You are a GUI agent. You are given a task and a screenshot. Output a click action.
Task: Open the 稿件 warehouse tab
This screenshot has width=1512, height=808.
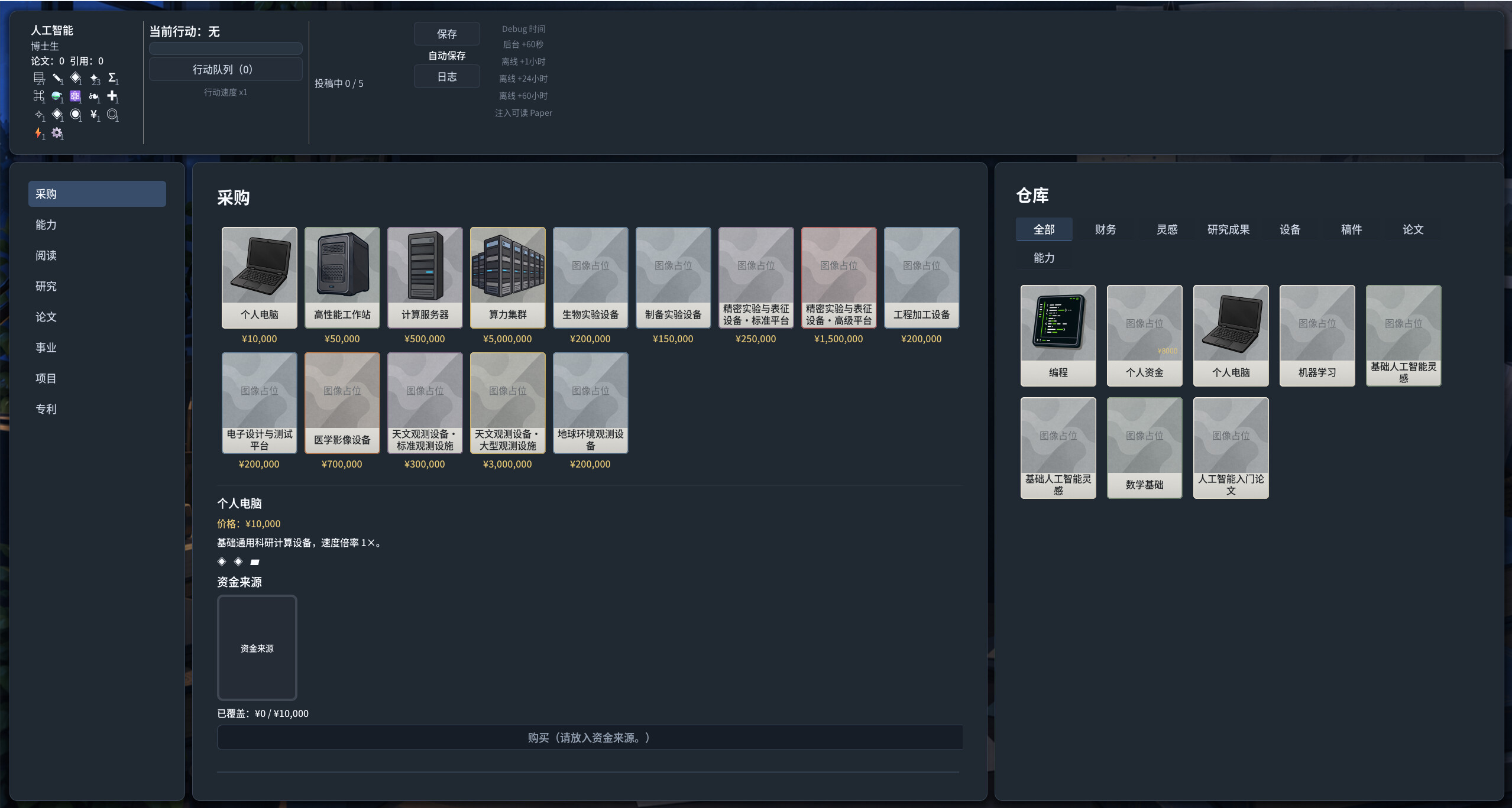(x=1351, y=229)
